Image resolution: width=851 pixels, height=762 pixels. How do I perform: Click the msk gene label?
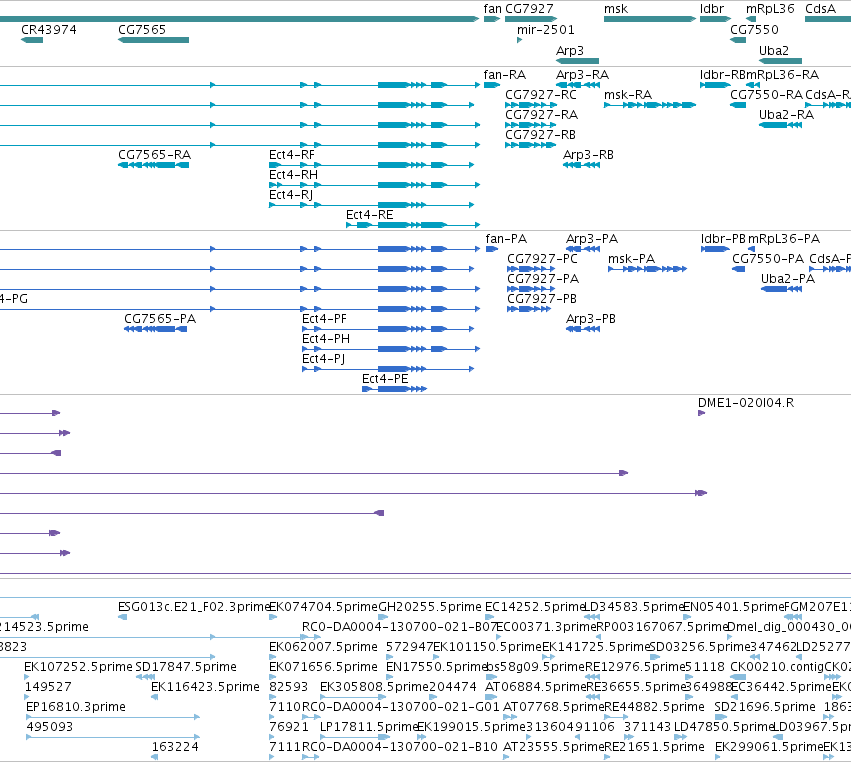pos(616,9)
